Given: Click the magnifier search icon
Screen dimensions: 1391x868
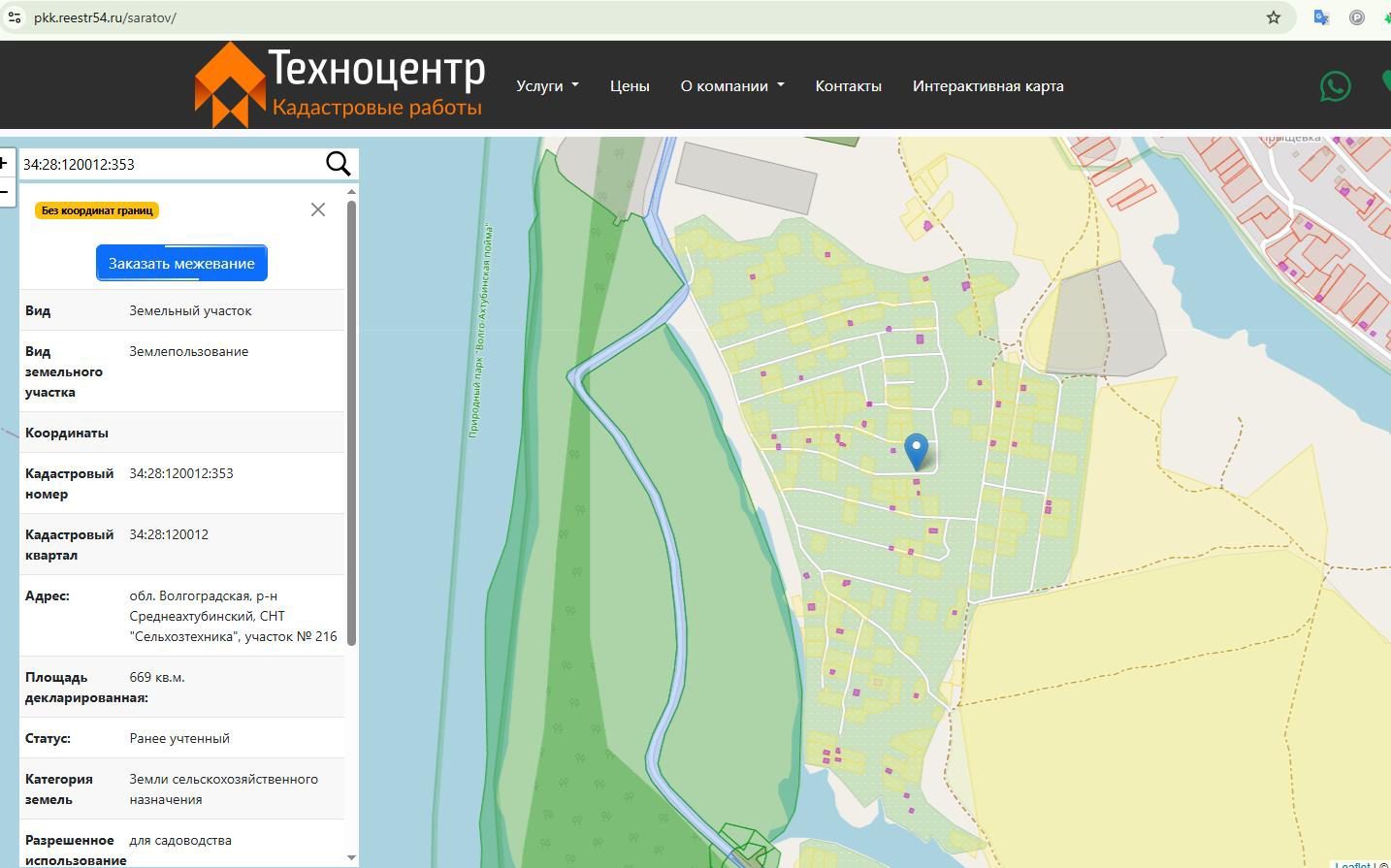Looking at the screenshot, I should click(338, 164).
